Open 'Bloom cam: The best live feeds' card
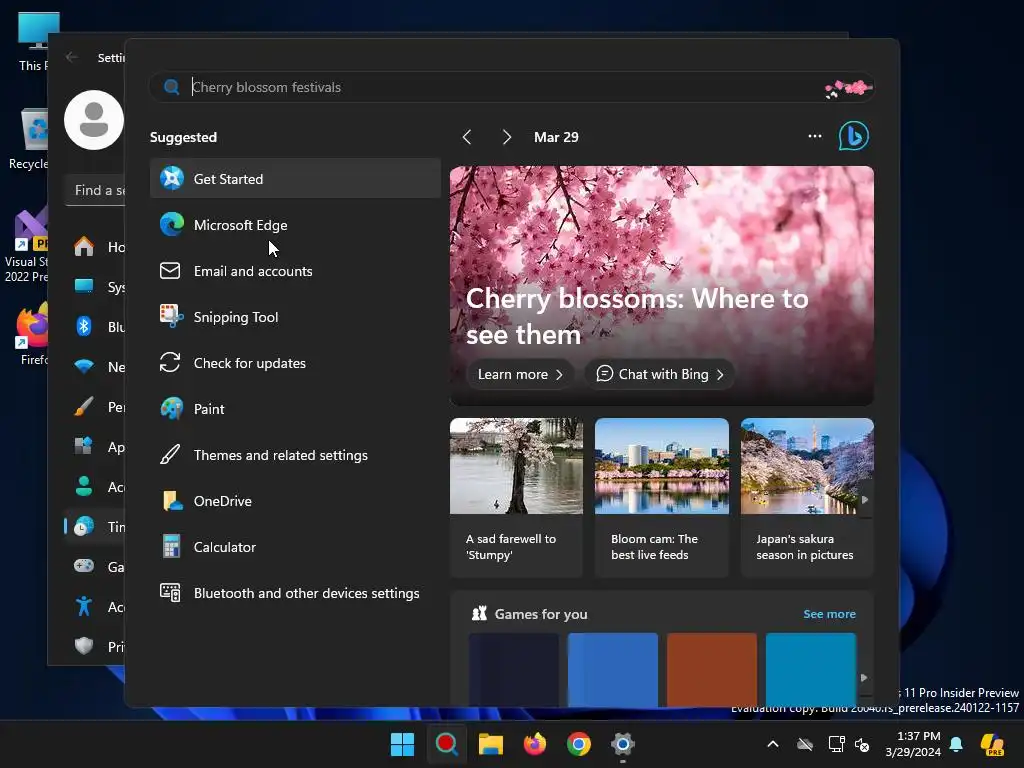Viewport: 1024px width, 768px height. (662, 497)
